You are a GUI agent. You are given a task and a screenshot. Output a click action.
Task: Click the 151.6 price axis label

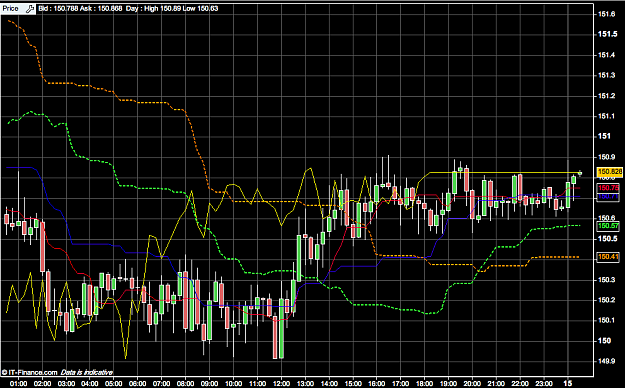pyautogui.click(x=606, y=14)
